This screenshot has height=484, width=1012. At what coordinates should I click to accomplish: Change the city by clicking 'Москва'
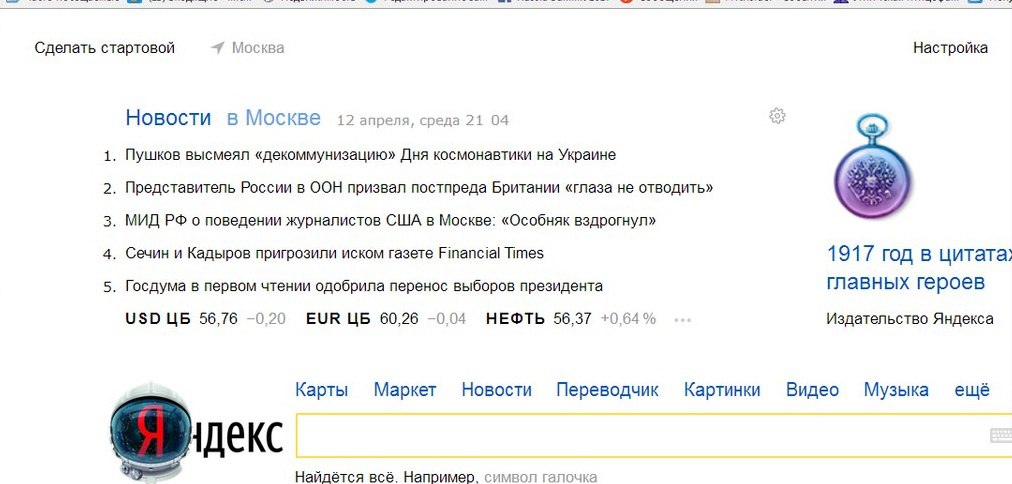(258, 48)
